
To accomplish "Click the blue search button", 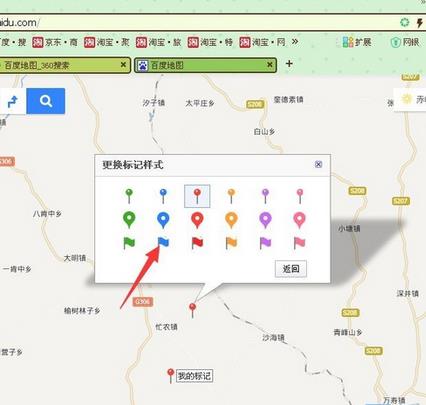I will tap(46, 101).
